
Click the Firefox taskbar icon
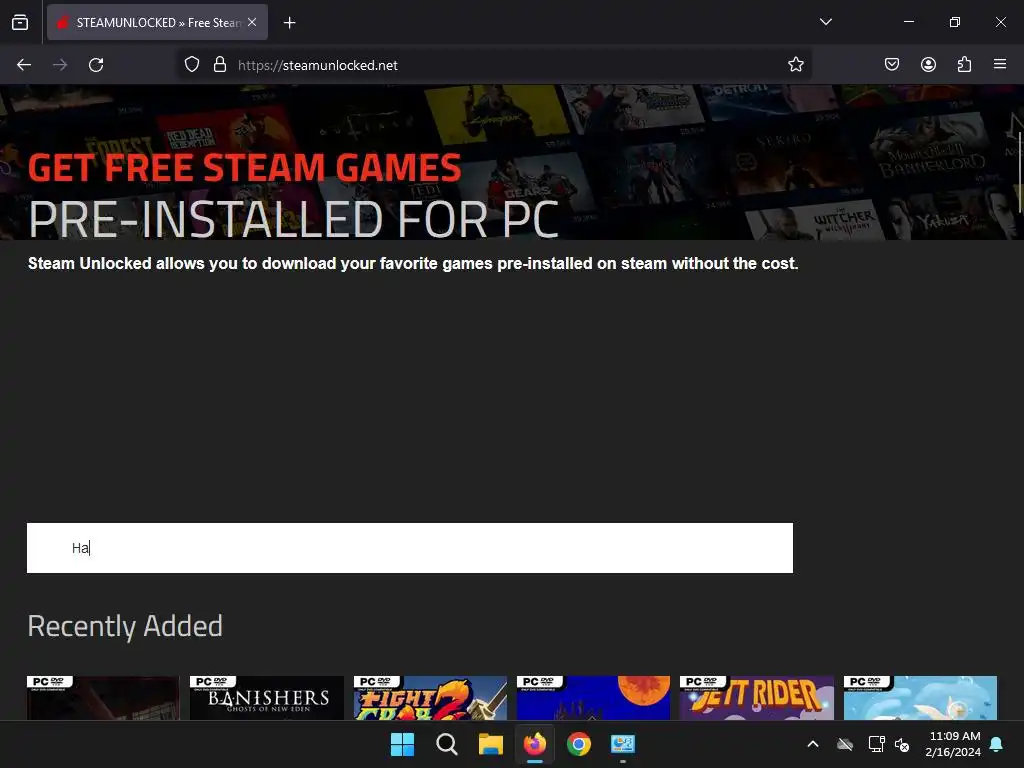click(x=535, y=744)
